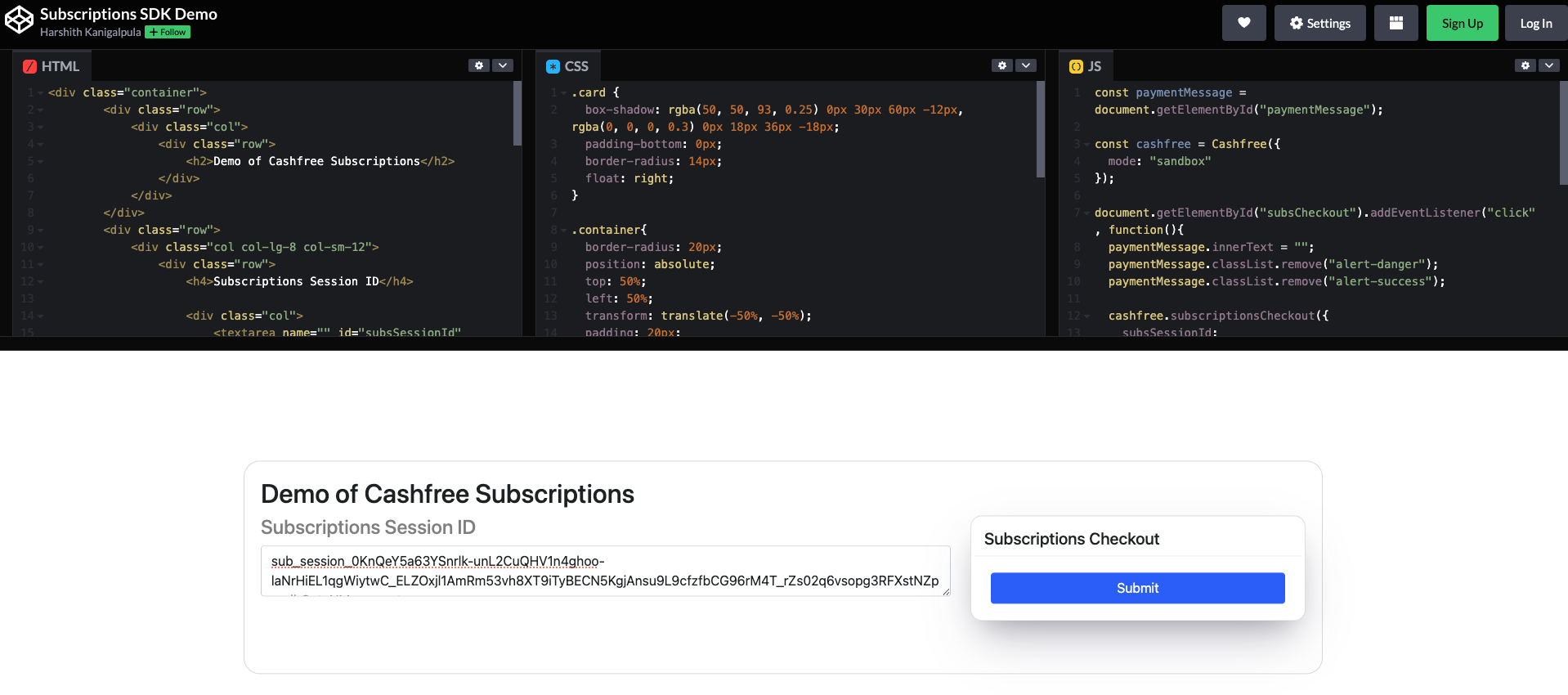Change editor view layout icon
The width and height of the screenshot is (1568, 695).
point(1396,23)
